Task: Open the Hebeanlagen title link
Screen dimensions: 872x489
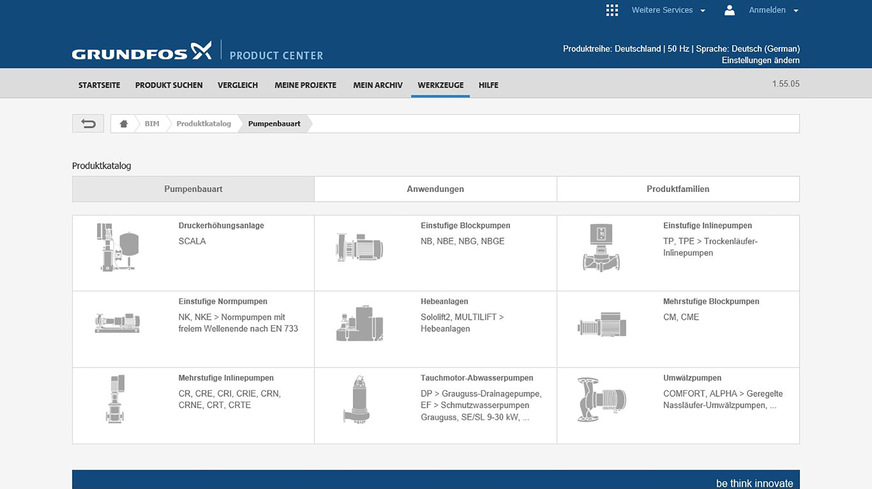Action: (444, 301)
